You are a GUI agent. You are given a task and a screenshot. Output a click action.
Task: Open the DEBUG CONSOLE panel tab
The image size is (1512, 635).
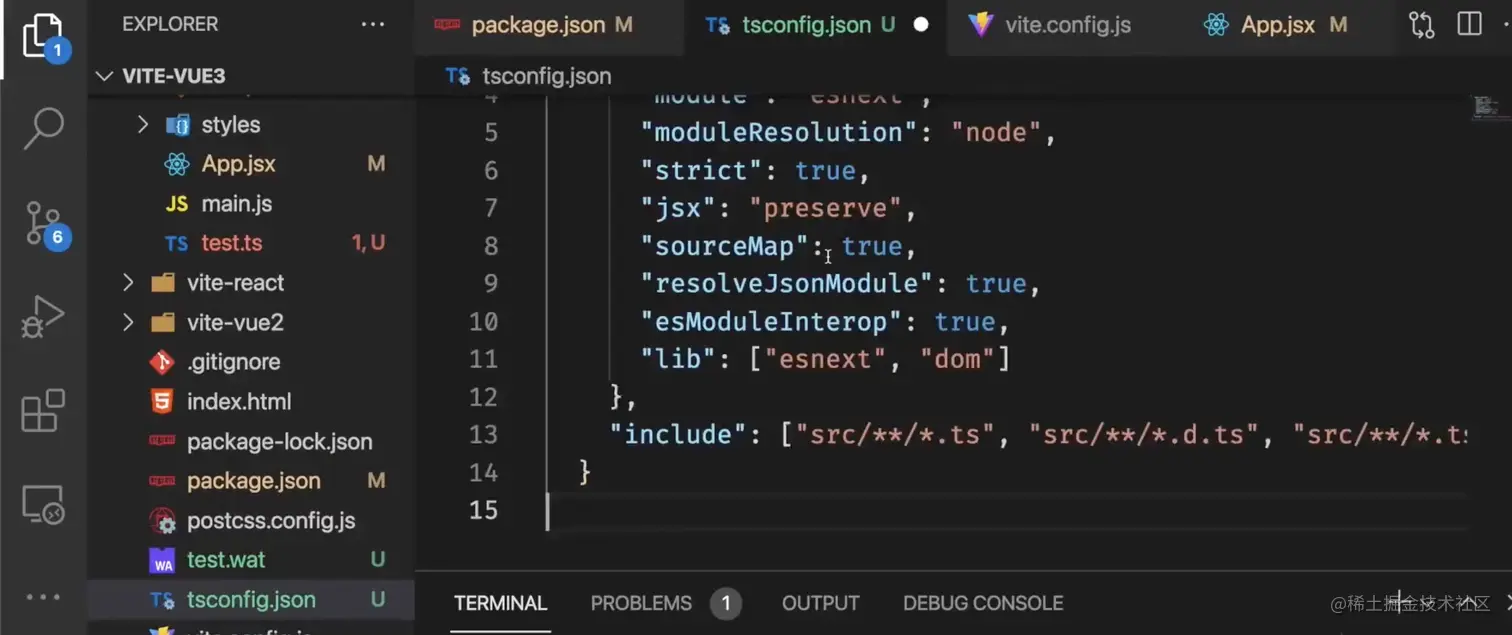point(983,603)
